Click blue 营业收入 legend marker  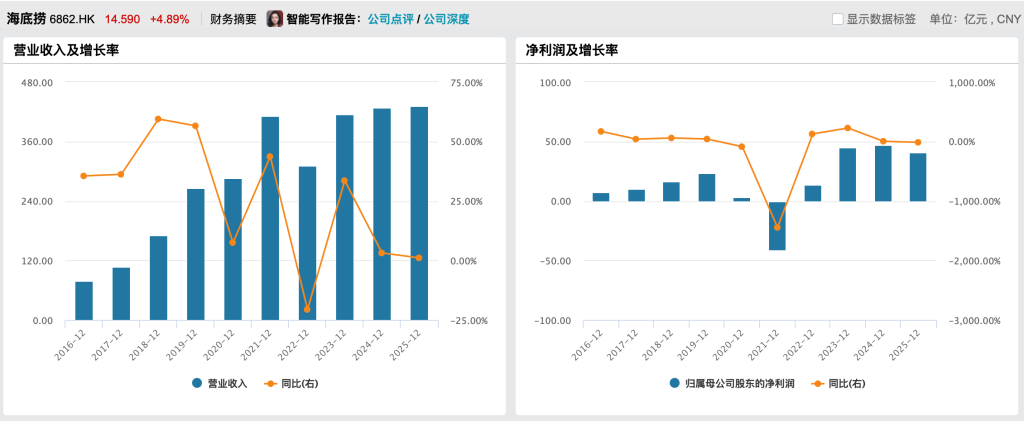pyautogui.click(x=197, y=383)
